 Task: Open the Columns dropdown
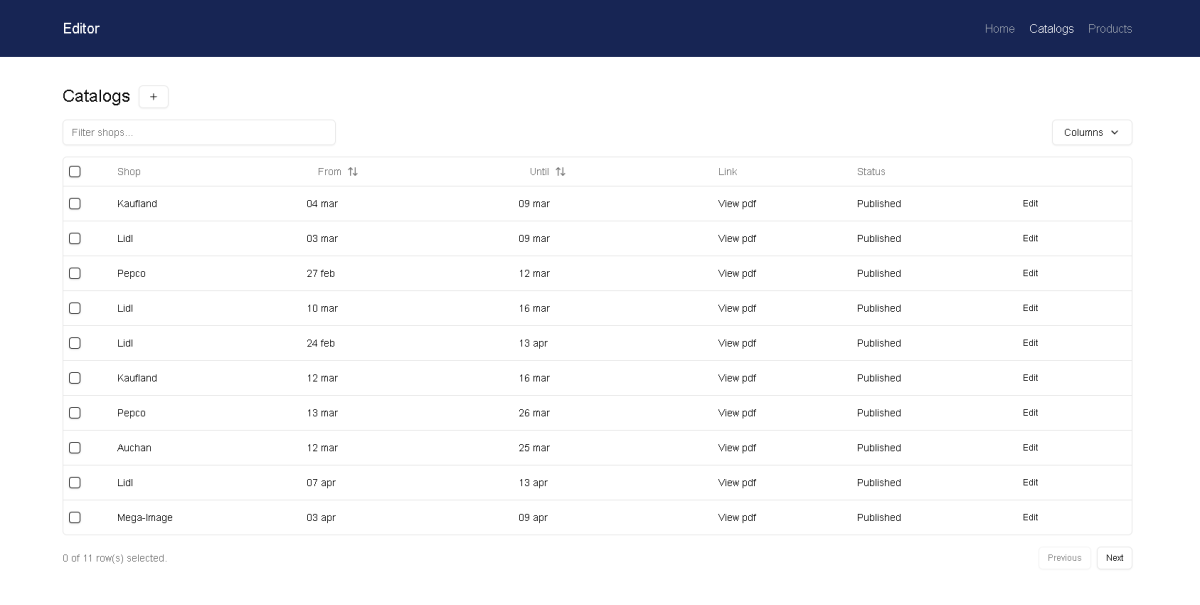pos(1091,133)
